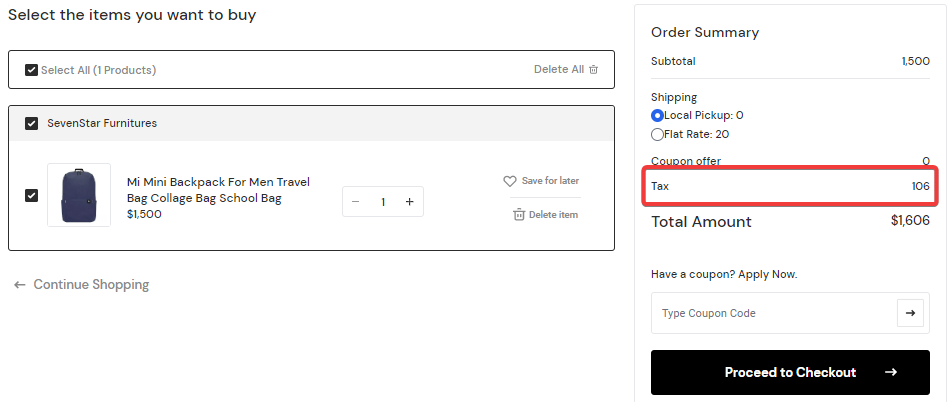949x402 pixels.
Task: Toggle the Select All products checkbox
Action: click(32, 70)
